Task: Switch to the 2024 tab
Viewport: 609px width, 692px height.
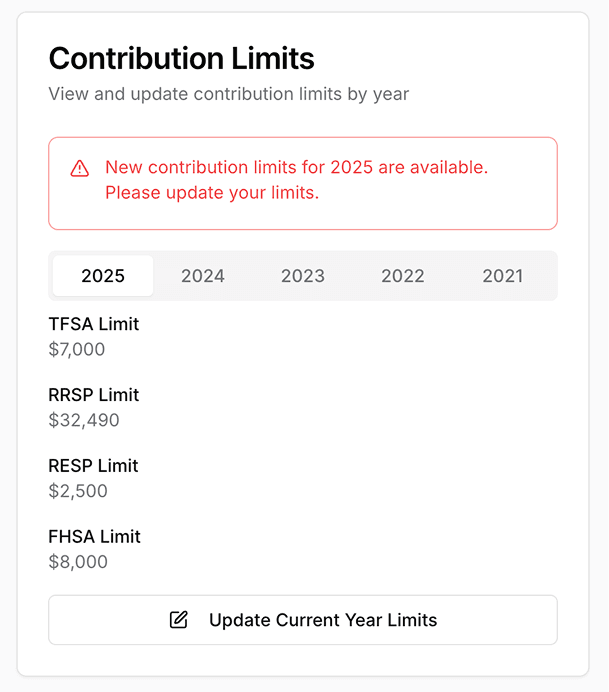Action: point(203,276)
